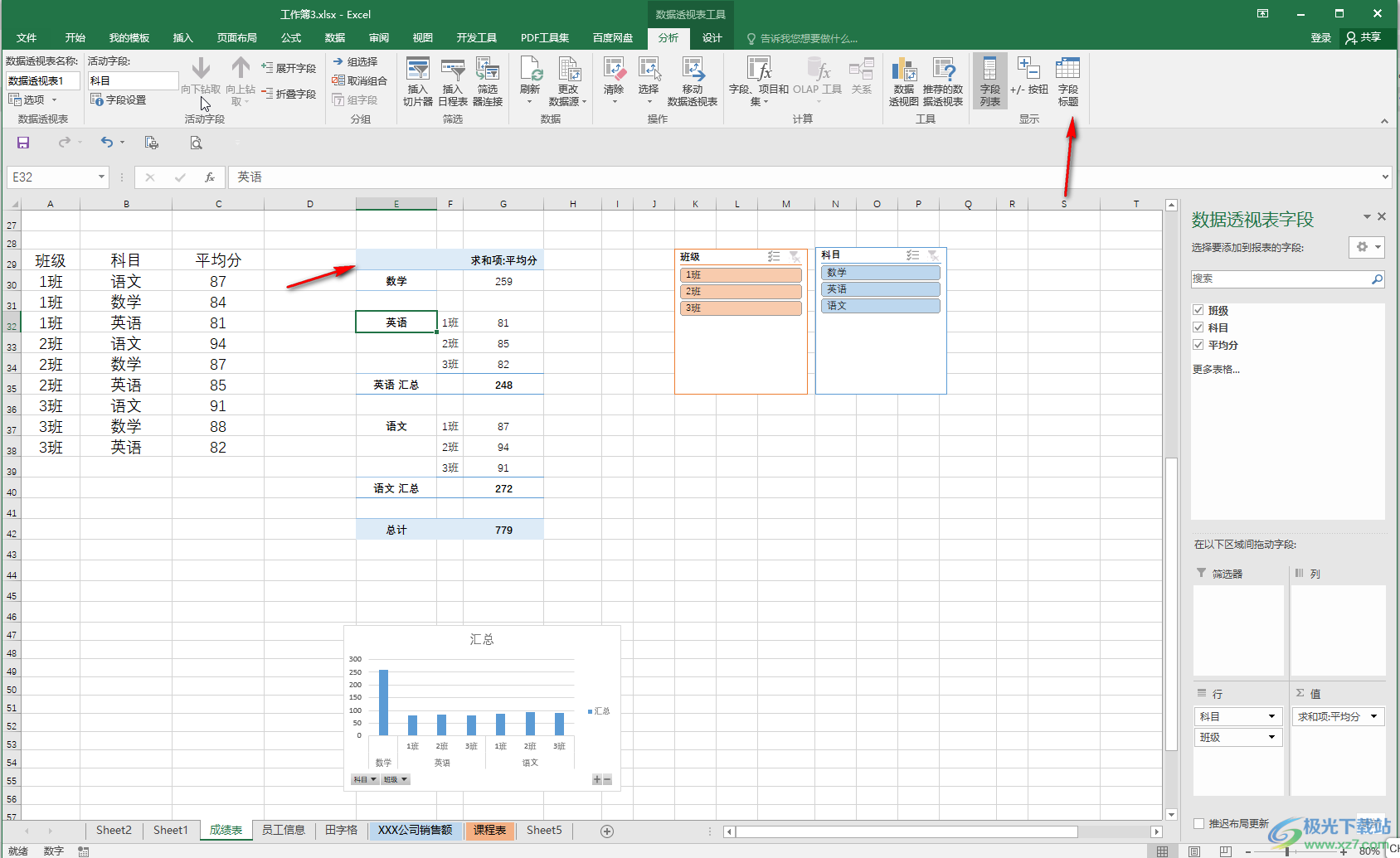The height and width of the screenshot is (858, 1400).
Task: Switch to Page Layout view icon
Action: pos(1194,851)
